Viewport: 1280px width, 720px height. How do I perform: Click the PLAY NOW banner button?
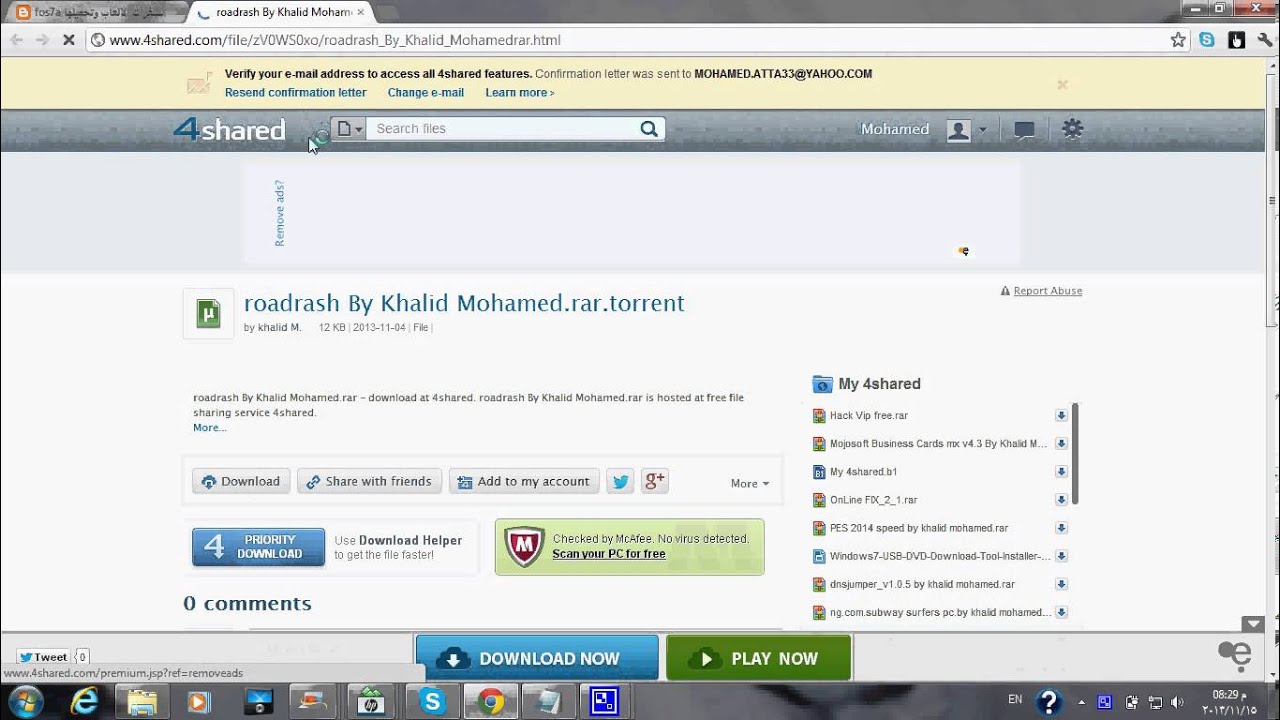coord(758,658)
